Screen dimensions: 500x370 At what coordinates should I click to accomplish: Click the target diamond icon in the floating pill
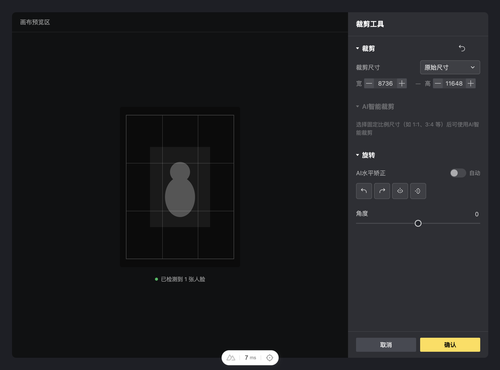(270, 358)
